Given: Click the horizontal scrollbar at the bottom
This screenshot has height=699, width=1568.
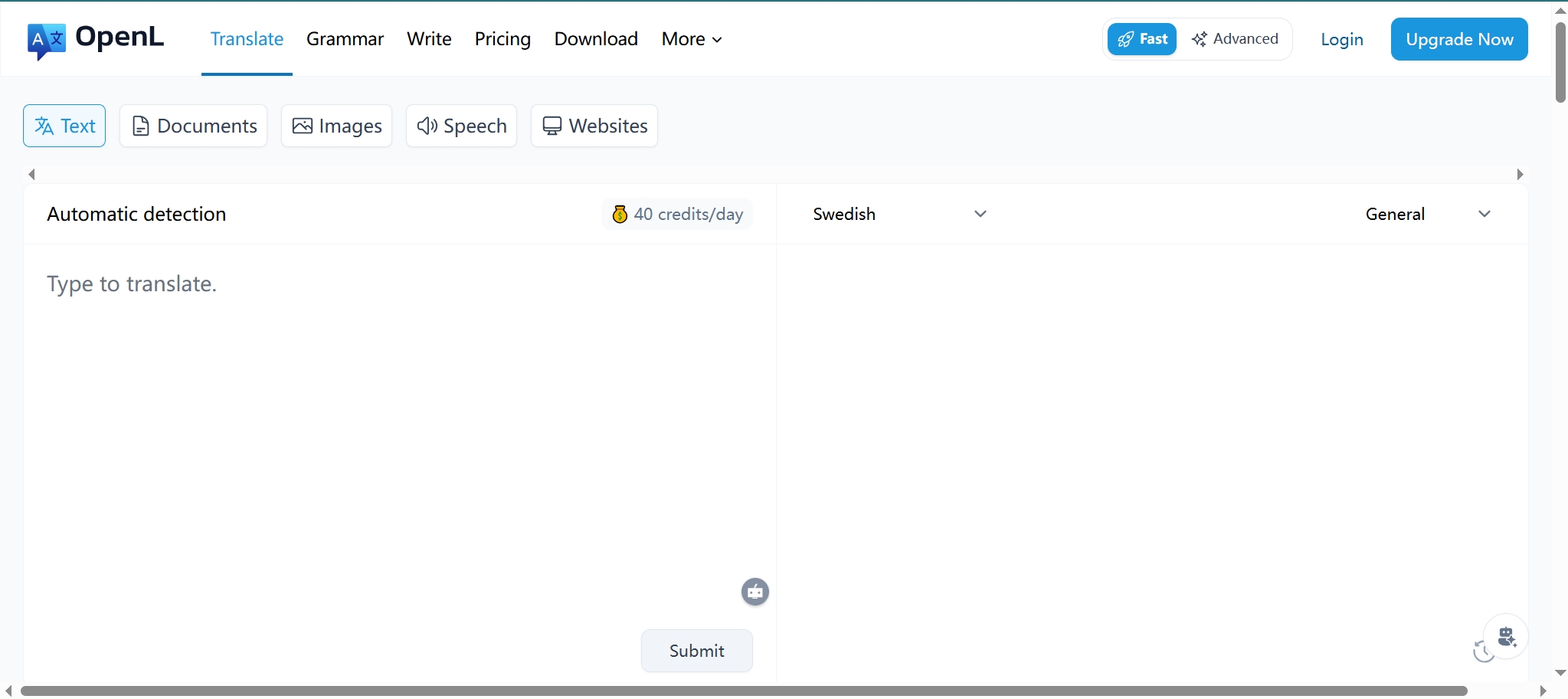Looking at the screenshot, I should (x=743, y=691).
